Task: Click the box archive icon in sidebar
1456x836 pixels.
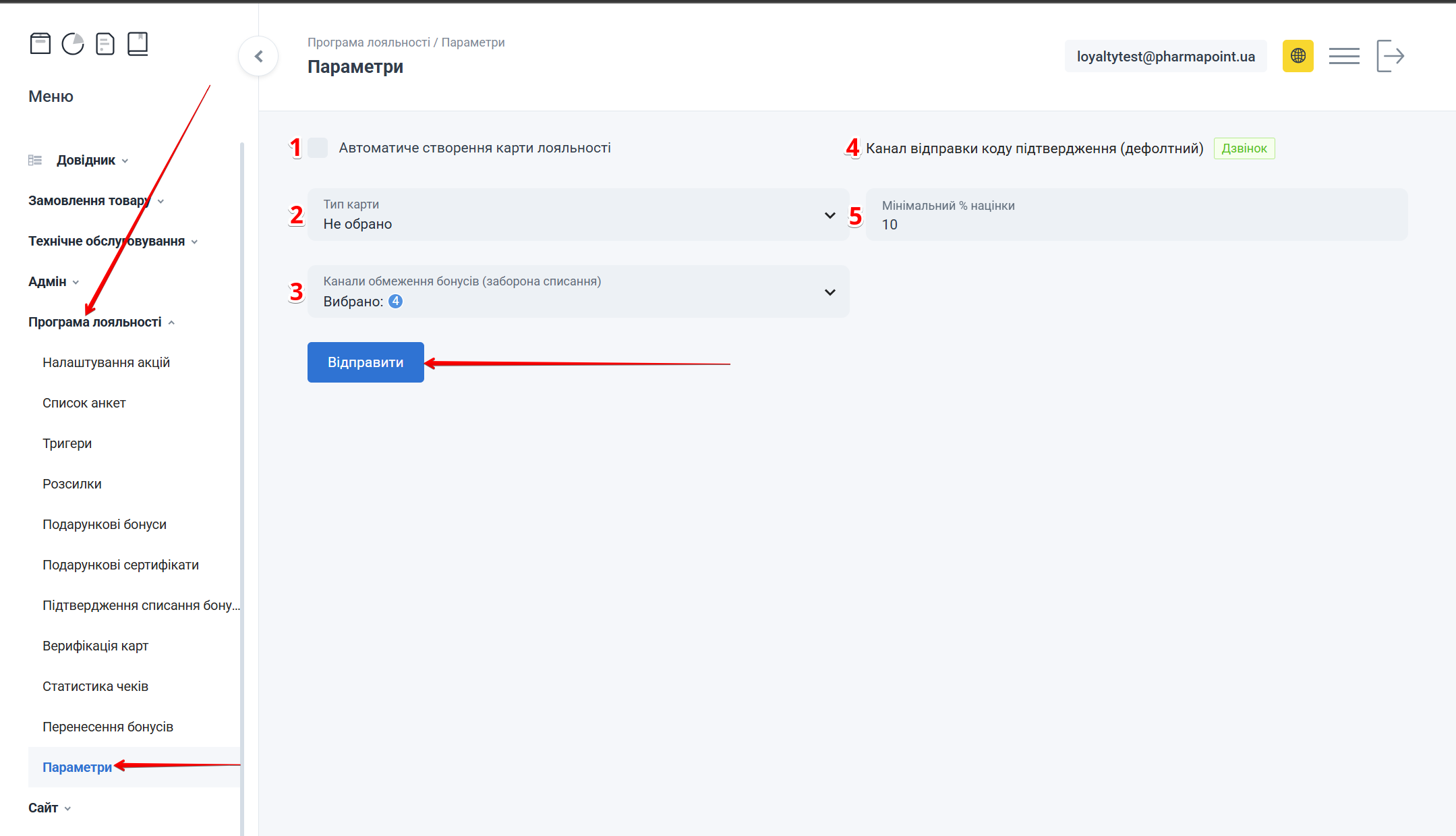Action: click(40, 44)
